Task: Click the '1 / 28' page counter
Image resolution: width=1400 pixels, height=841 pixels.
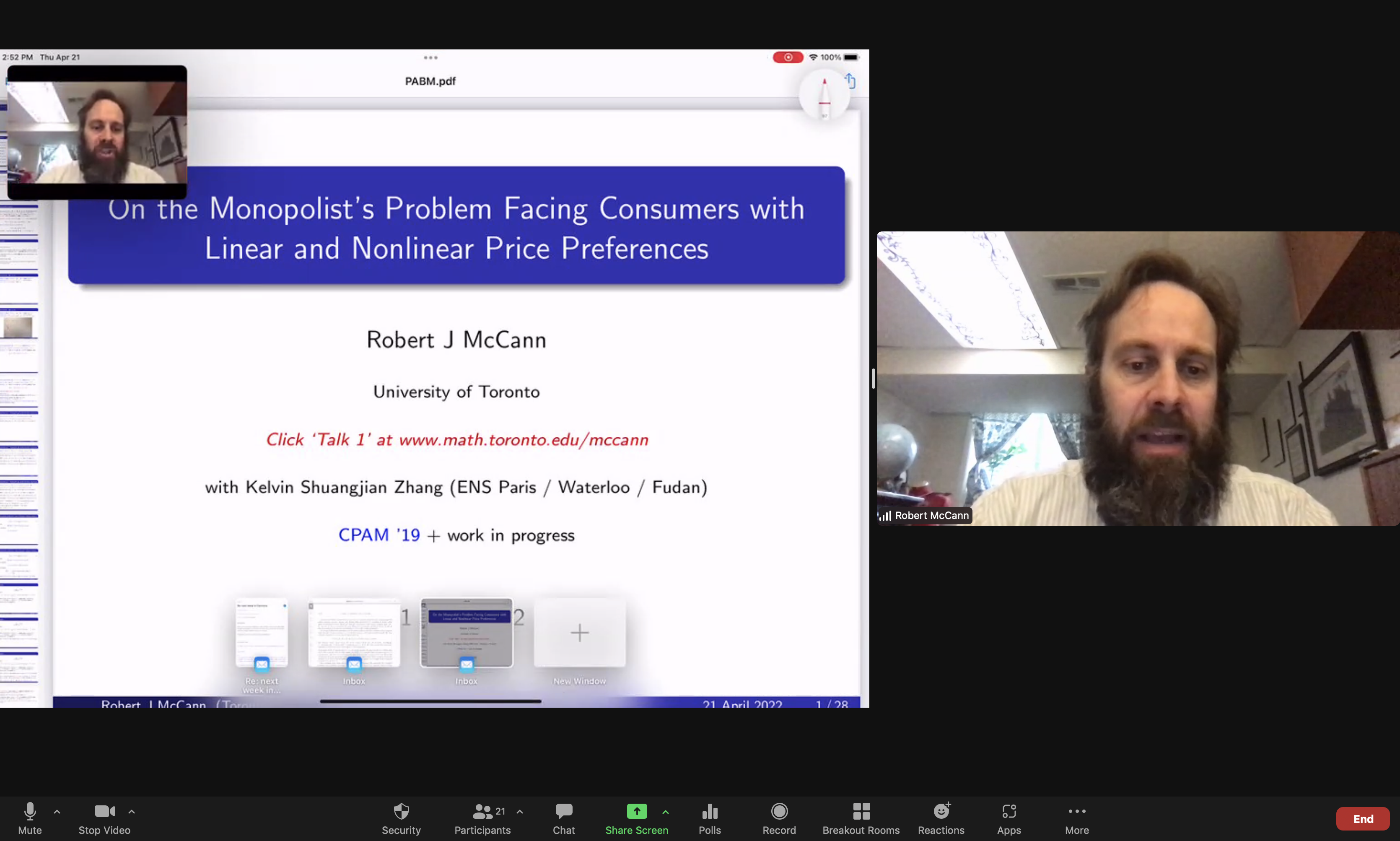Action: point(832,704)
